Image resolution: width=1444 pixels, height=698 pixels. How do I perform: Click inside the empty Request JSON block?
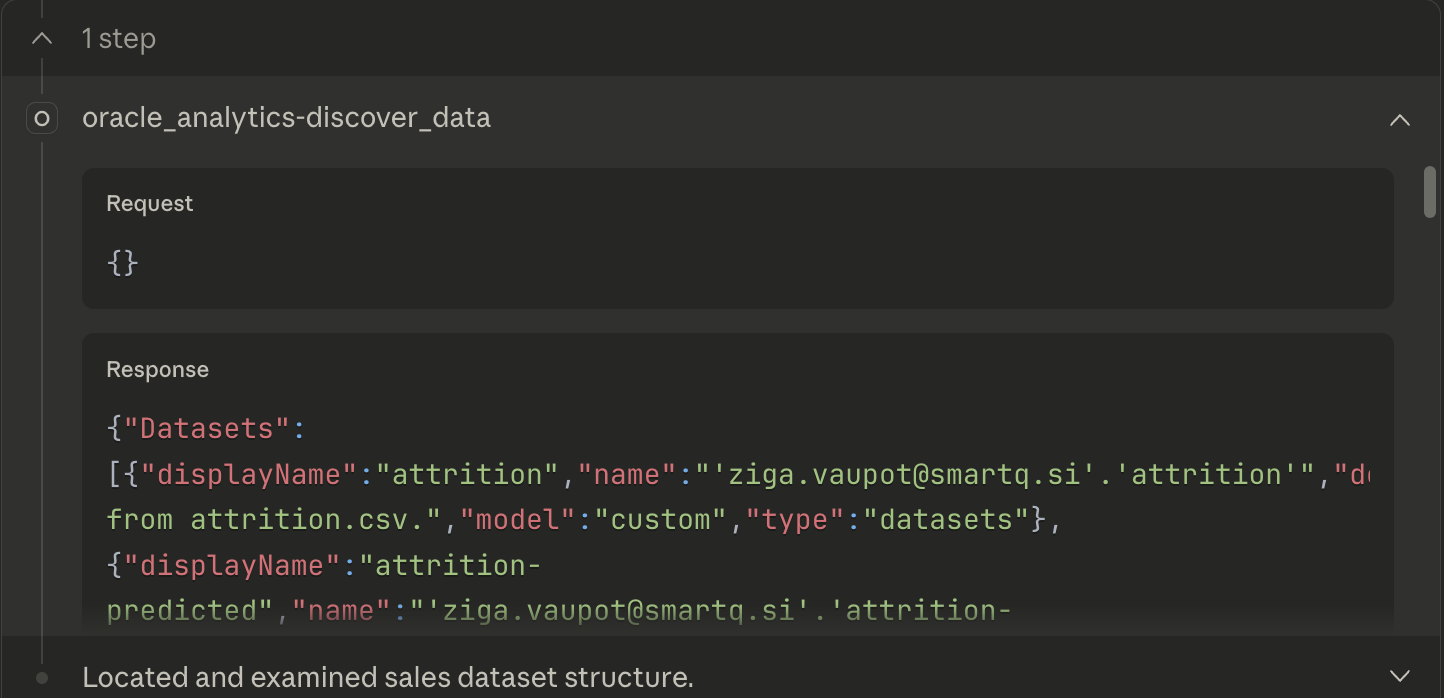click(122, 263)
